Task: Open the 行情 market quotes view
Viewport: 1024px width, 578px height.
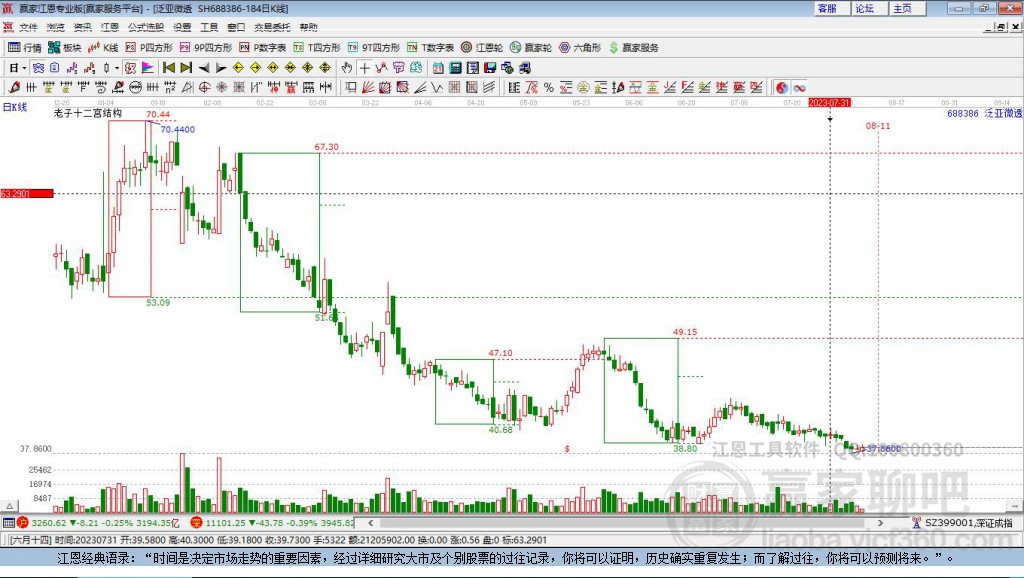Action: (25, 48)
